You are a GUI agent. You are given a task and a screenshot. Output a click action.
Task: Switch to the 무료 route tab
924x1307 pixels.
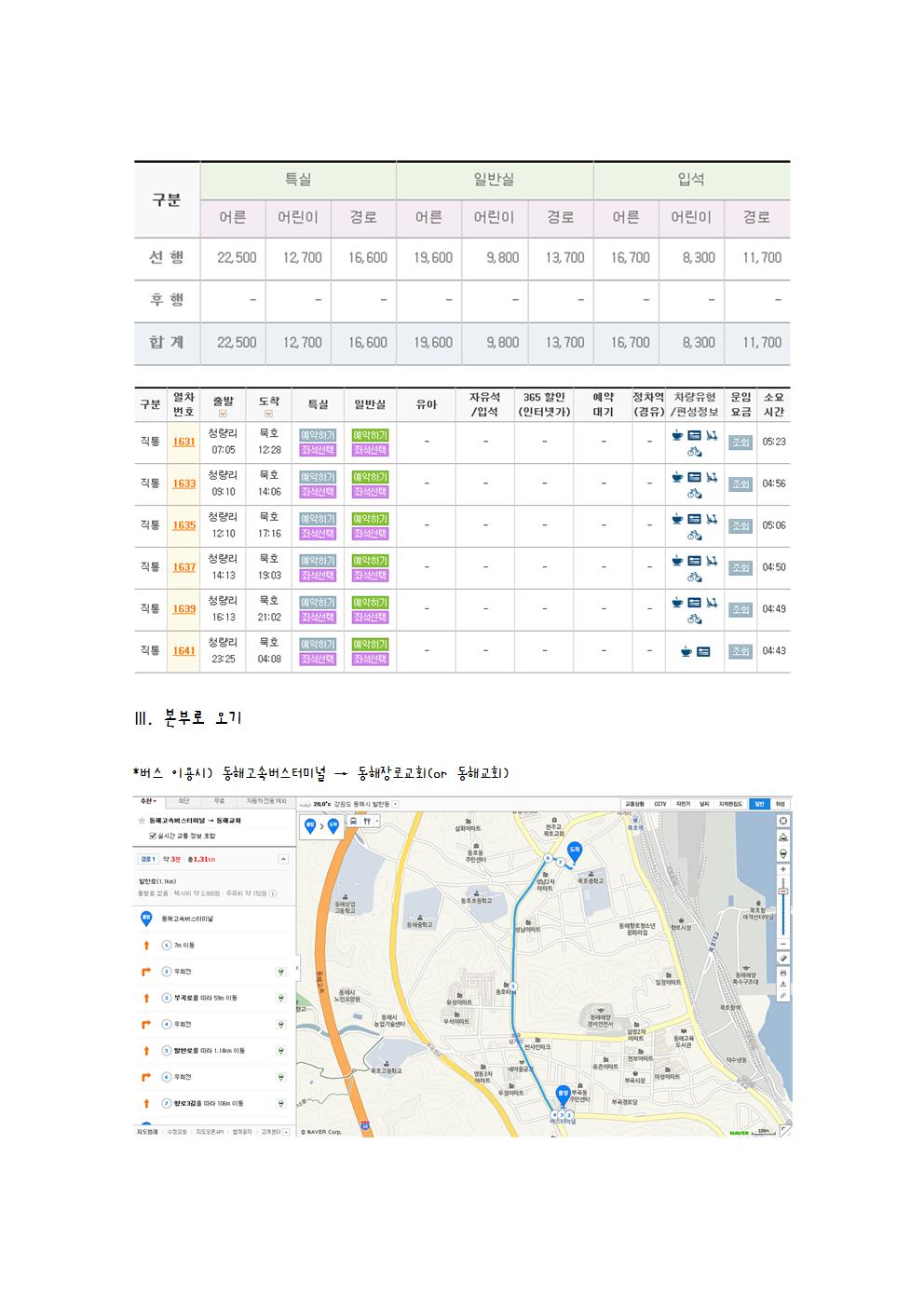pos(219,800)
